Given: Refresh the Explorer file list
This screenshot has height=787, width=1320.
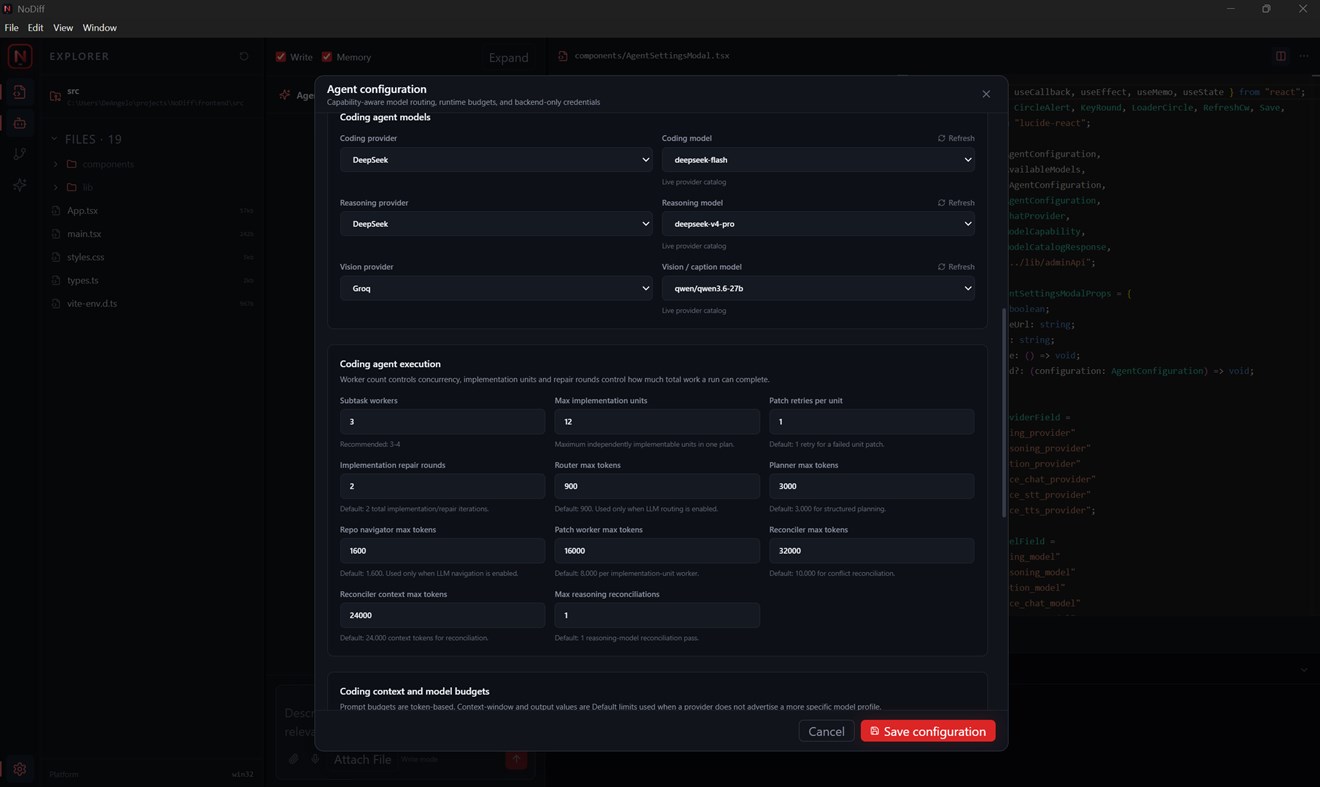Looking at the screenshot, I should click(243, 57).
